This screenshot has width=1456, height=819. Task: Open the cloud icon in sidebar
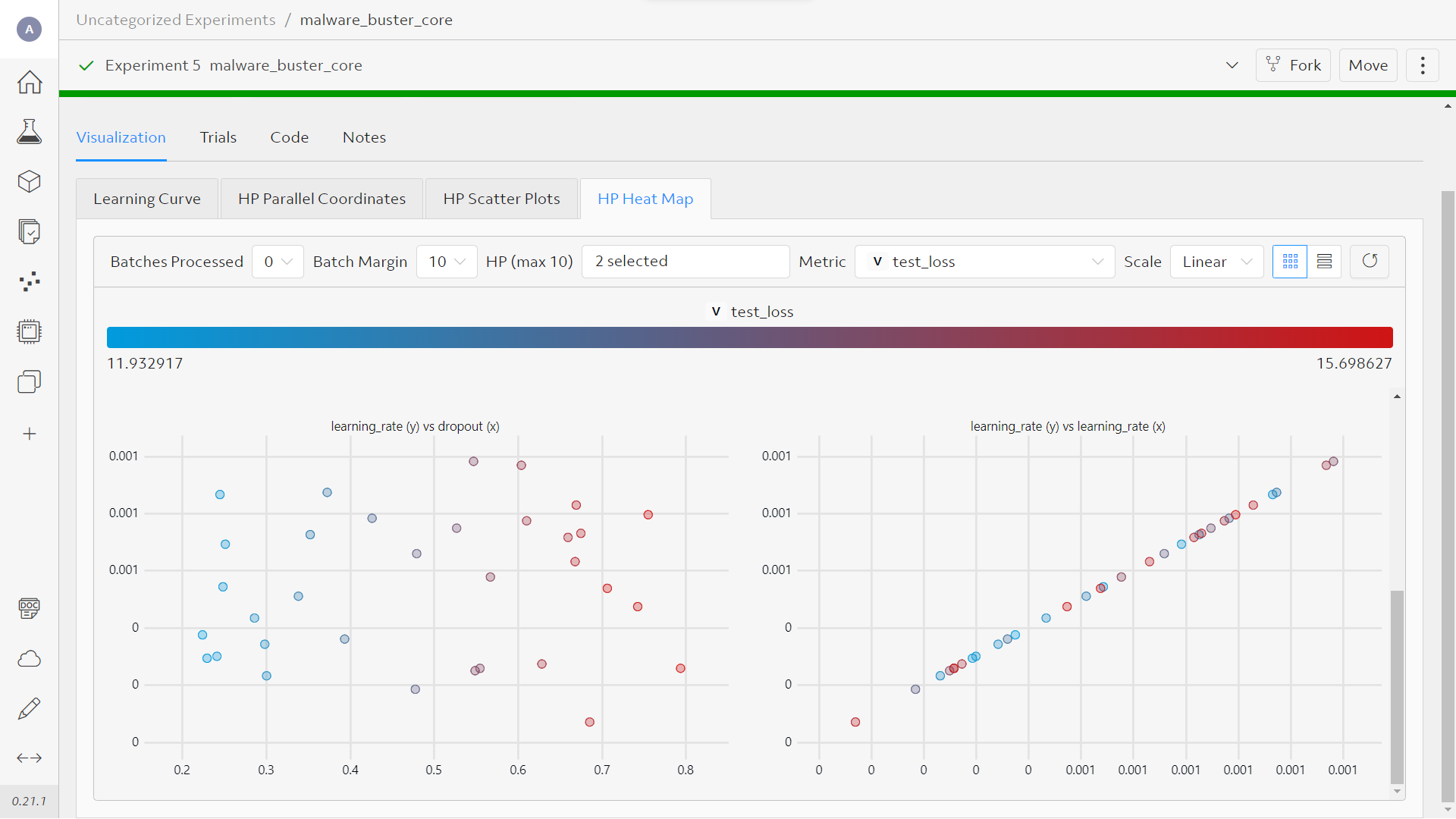30,658
